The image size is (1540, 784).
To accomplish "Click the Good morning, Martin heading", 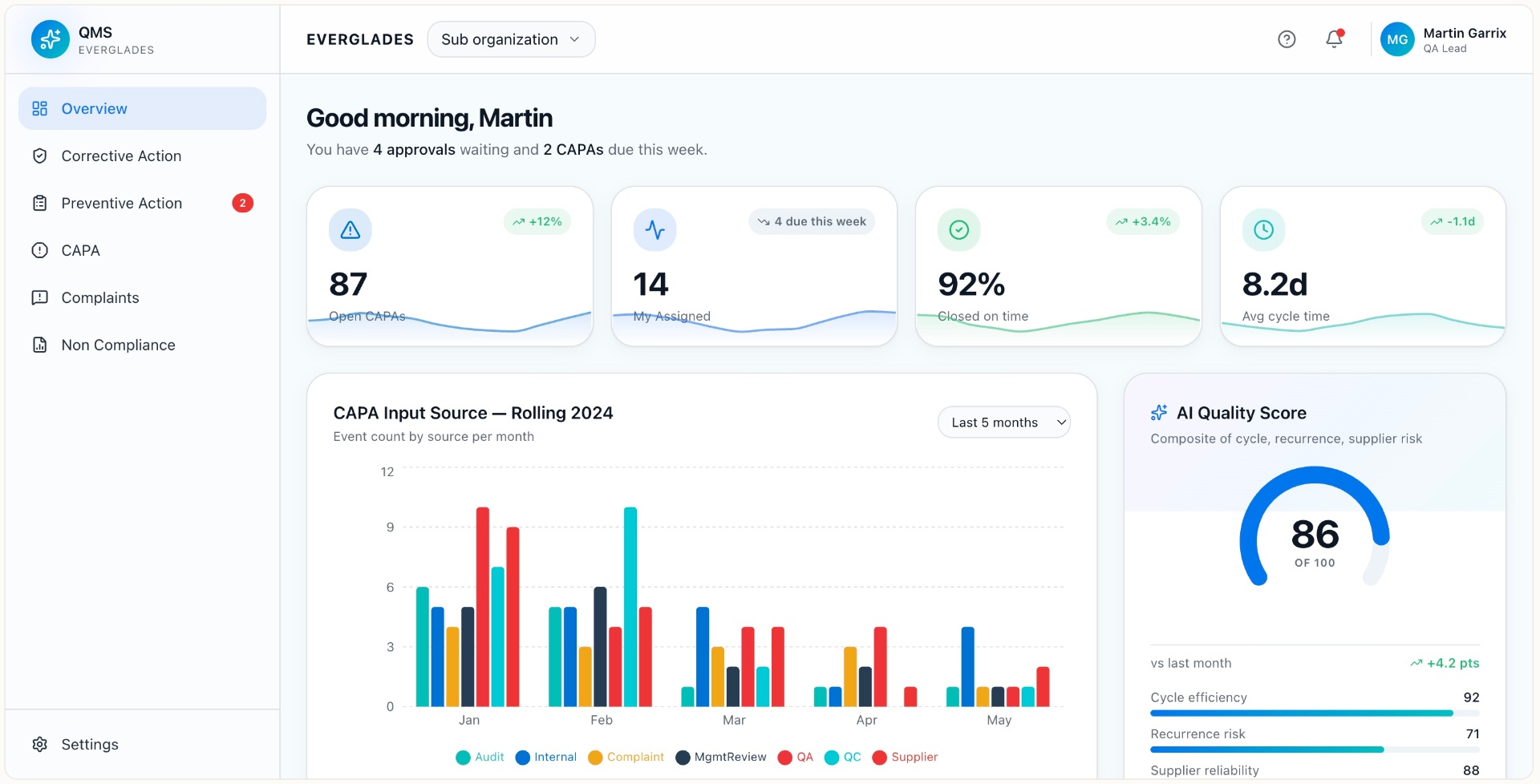I will [x=429, y=118].
